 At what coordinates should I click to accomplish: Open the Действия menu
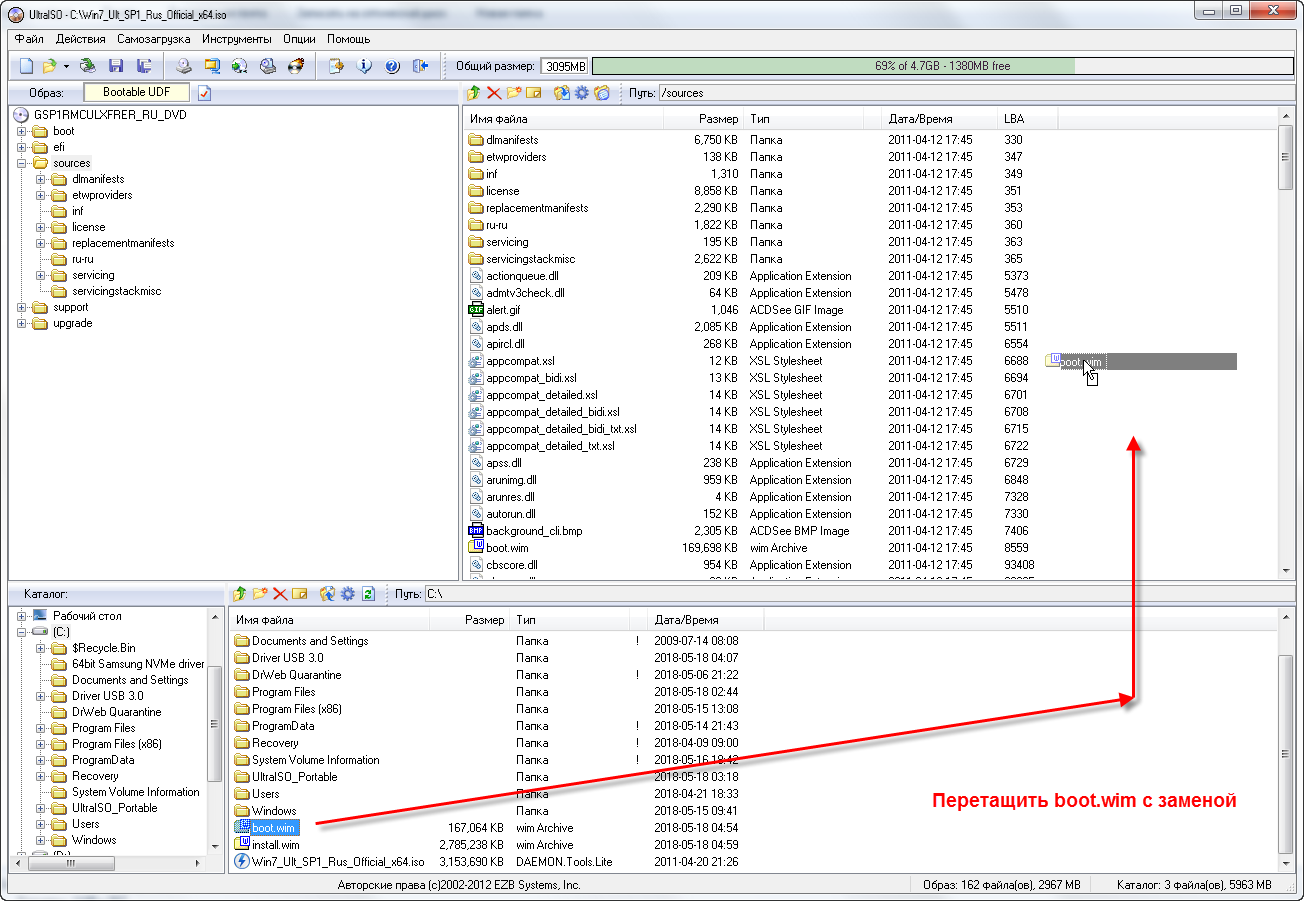(x=81, y=39)
